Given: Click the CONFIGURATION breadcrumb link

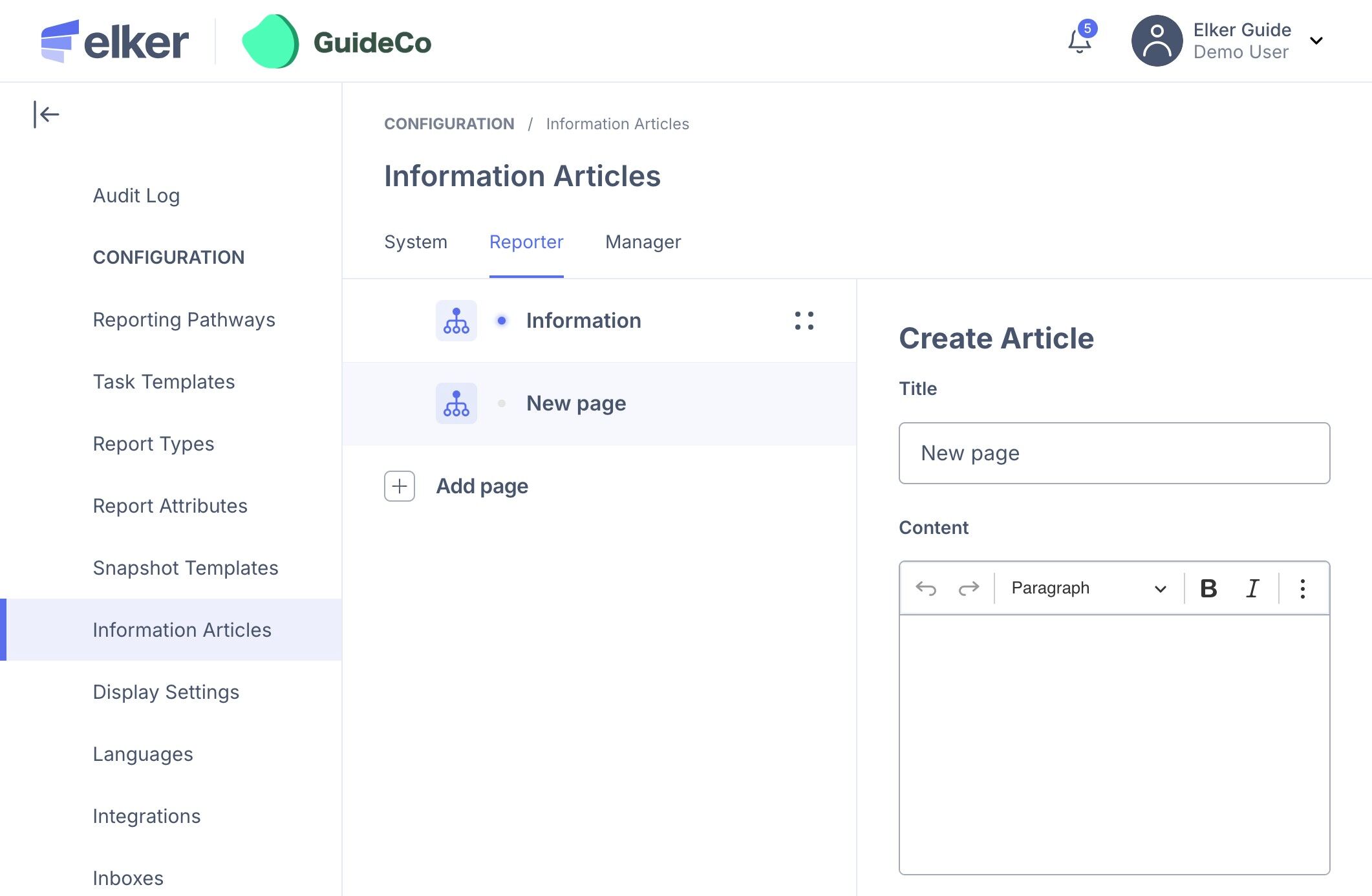Looking at the screenshot, I should (449, 123).
